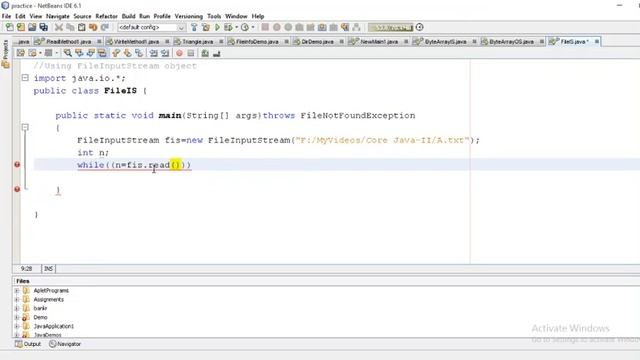Click the Cut scissors icon
Screen dimensions: 640x360
coord(59,27)
